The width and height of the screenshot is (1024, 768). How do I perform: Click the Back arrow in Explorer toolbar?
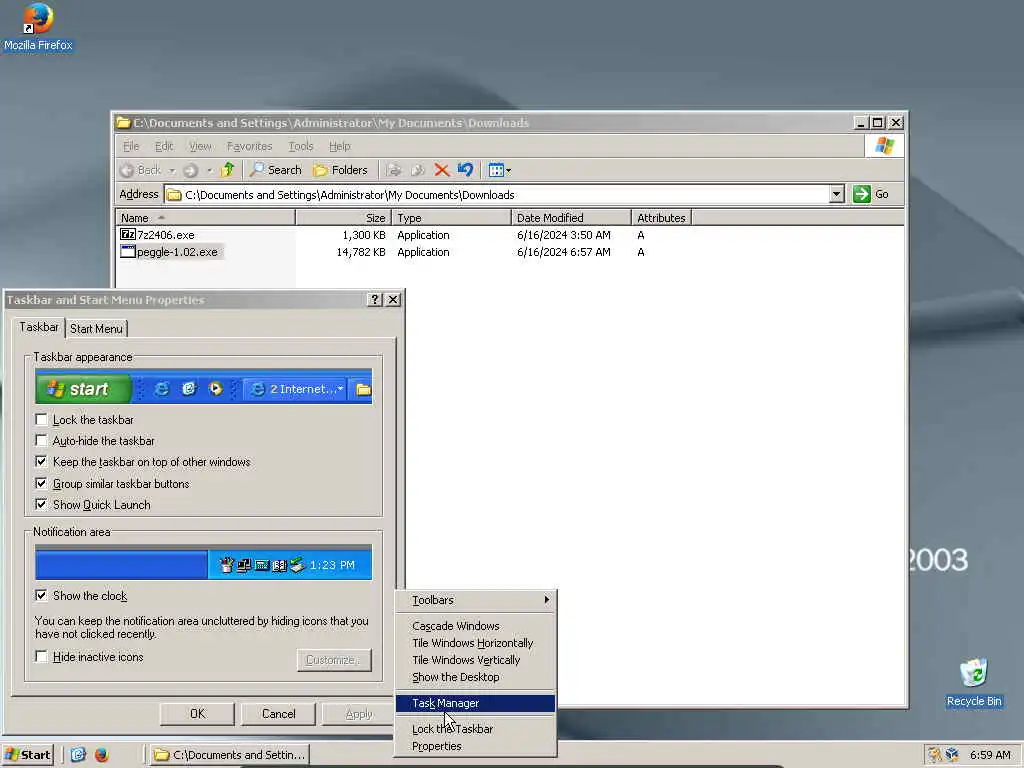[x=140, y=170]
